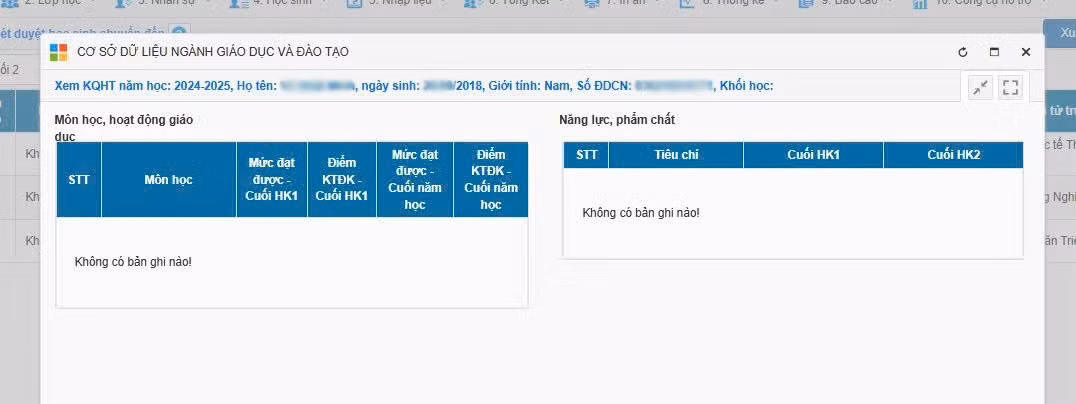The image size is (1076, 404).
Task: Click 'Không có bản ghi nào!' in subjects table
Action: [x=133, y=262]
